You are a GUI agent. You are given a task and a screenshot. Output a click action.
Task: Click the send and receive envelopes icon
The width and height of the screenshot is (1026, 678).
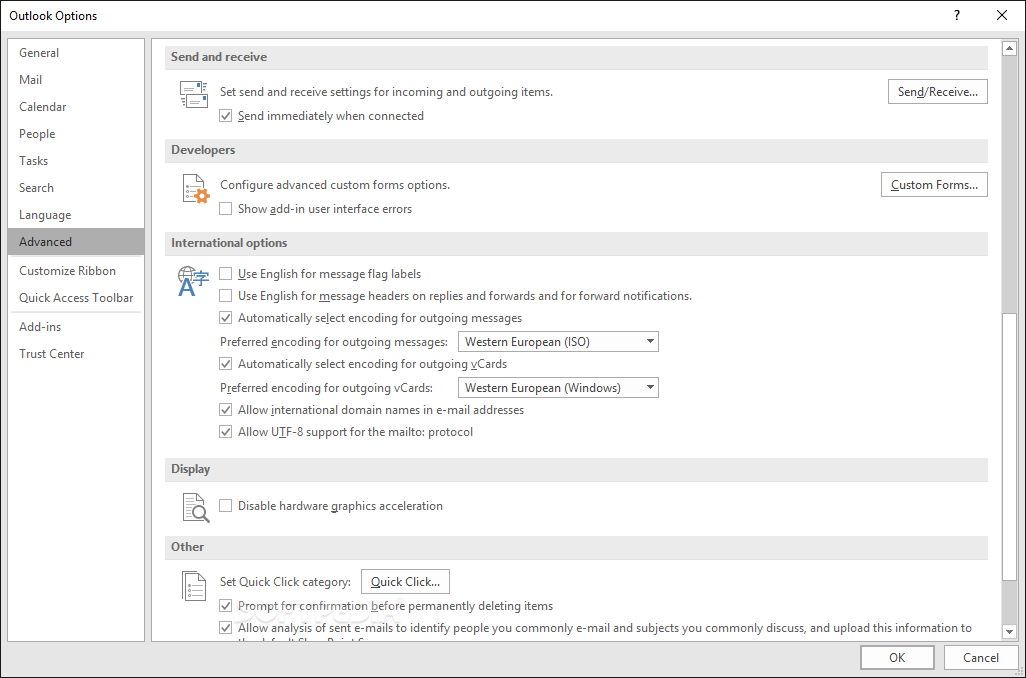[194, 95]
